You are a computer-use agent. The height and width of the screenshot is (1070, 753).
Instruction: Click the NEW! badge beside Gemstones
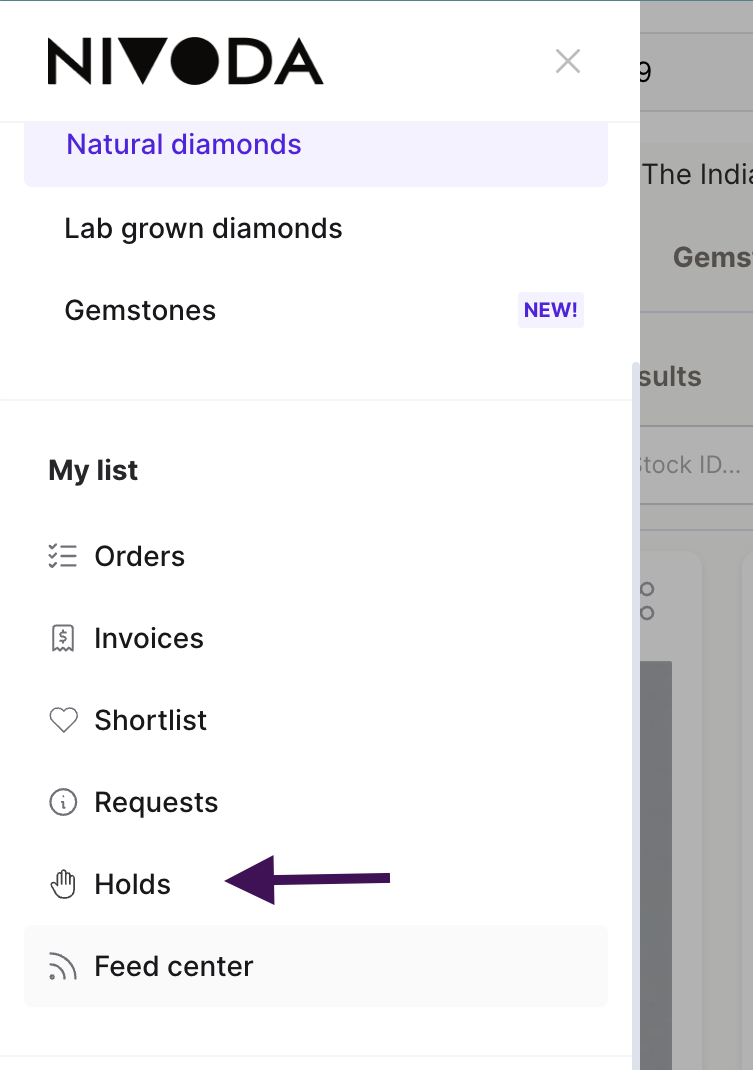point(550,310)
